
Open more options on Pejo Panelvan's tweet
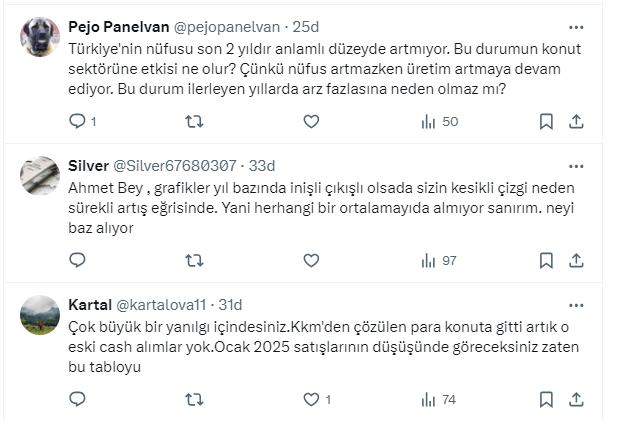(576, 27)
